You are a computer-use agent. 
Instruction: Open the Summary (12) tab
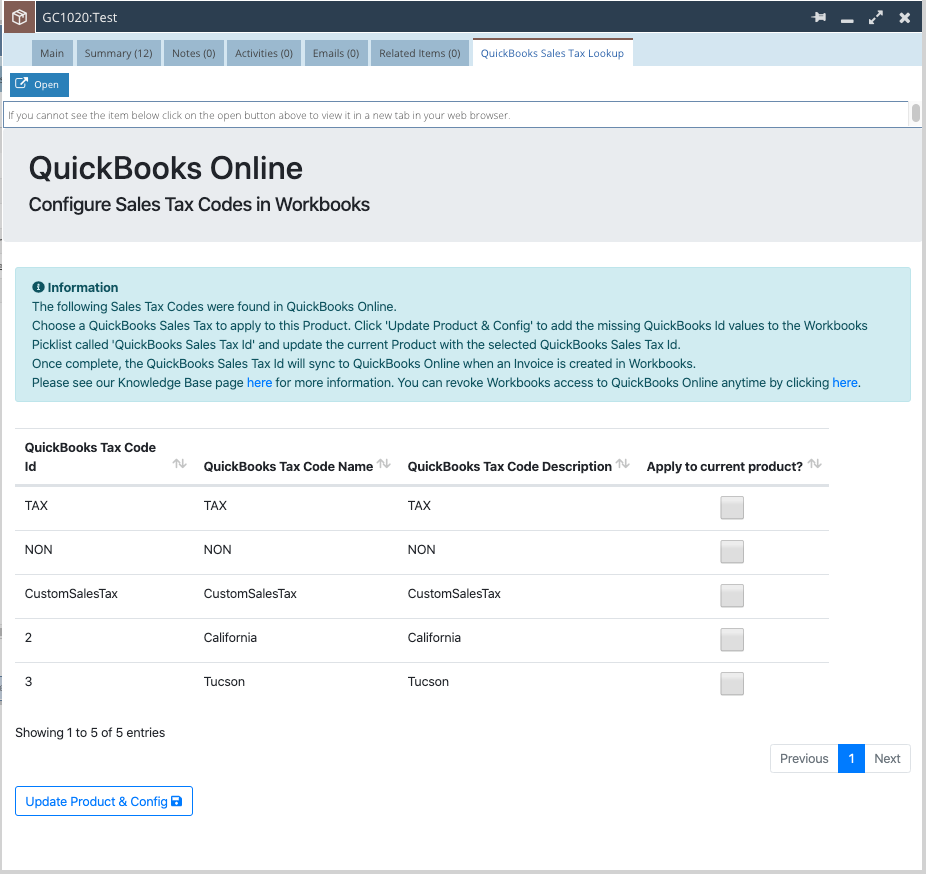[x=119, y=53]
